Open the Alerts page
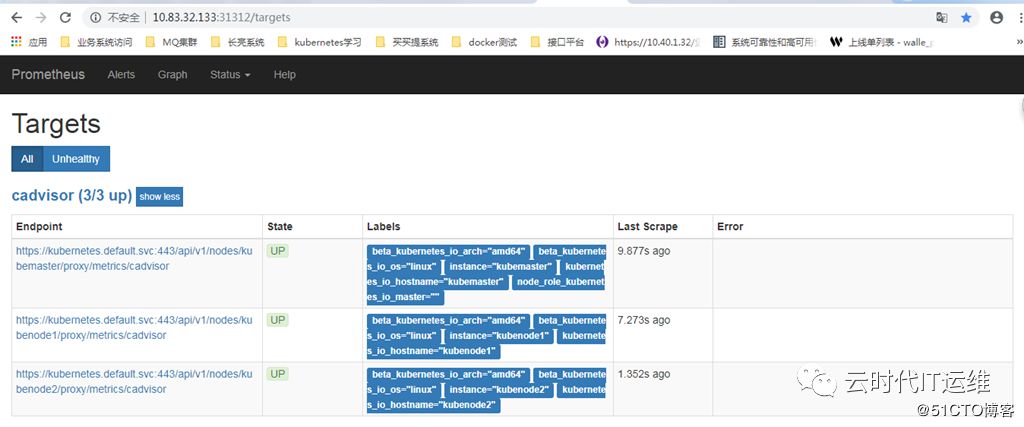Viewport: 1024px width, 427px height. [x=121, y=74]
